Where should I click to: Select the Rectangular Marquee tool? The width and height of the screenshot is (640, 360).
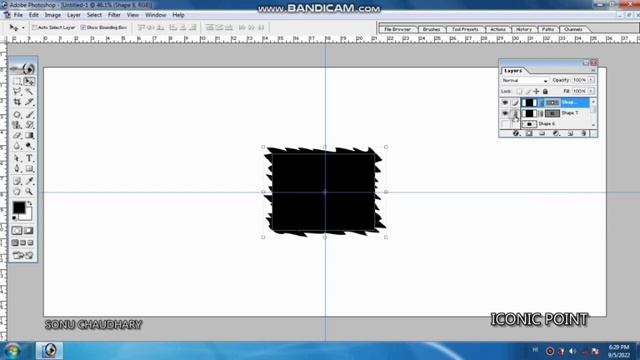point(17,81)
